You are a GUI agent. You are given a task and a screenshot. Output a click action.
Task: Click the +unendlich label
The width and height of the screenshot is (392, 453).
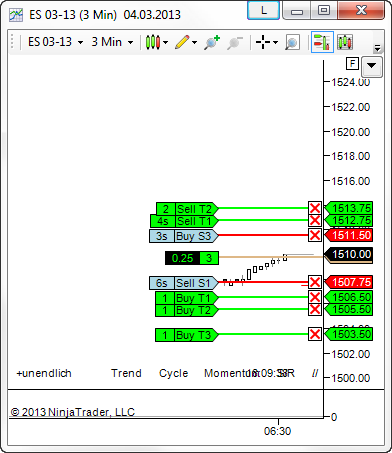click(44, 373)
